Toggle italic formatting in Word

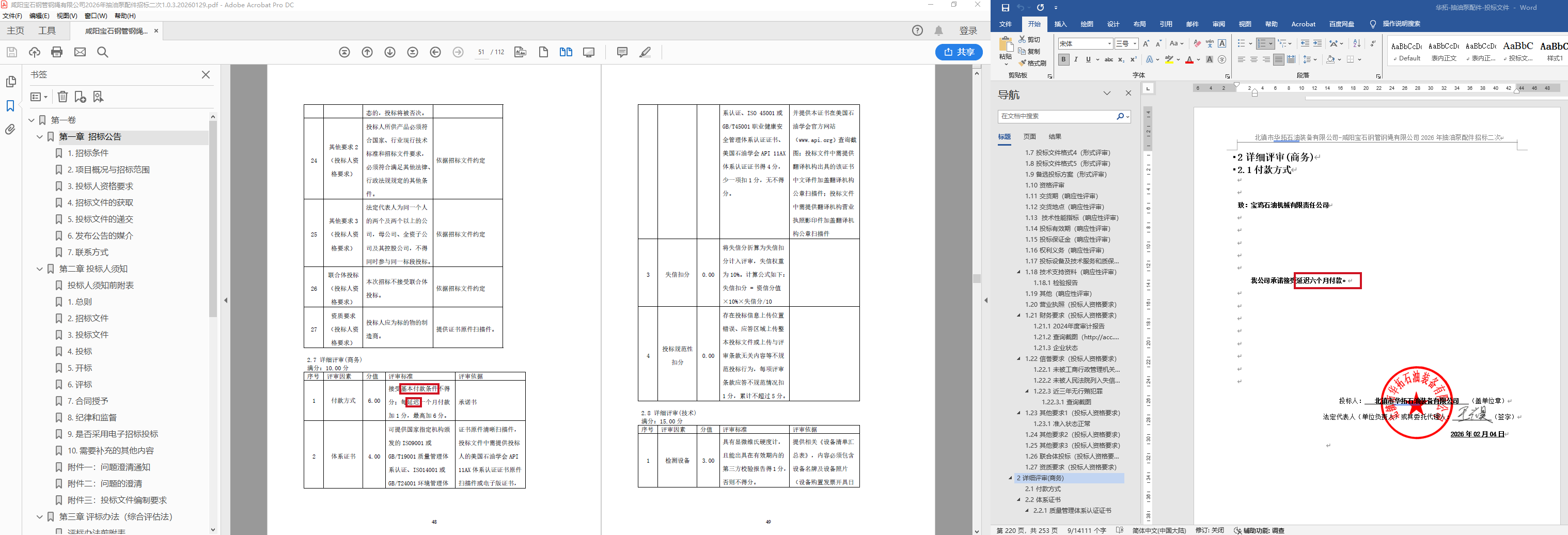(1076, 60)
